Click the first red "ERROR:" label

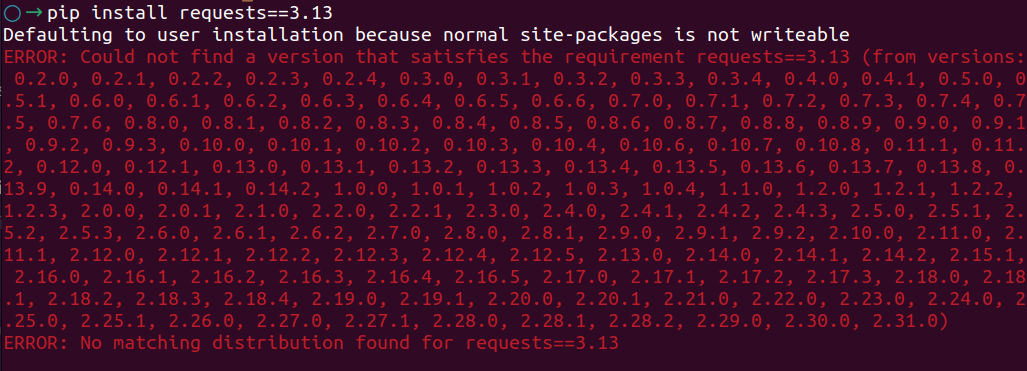36,57
